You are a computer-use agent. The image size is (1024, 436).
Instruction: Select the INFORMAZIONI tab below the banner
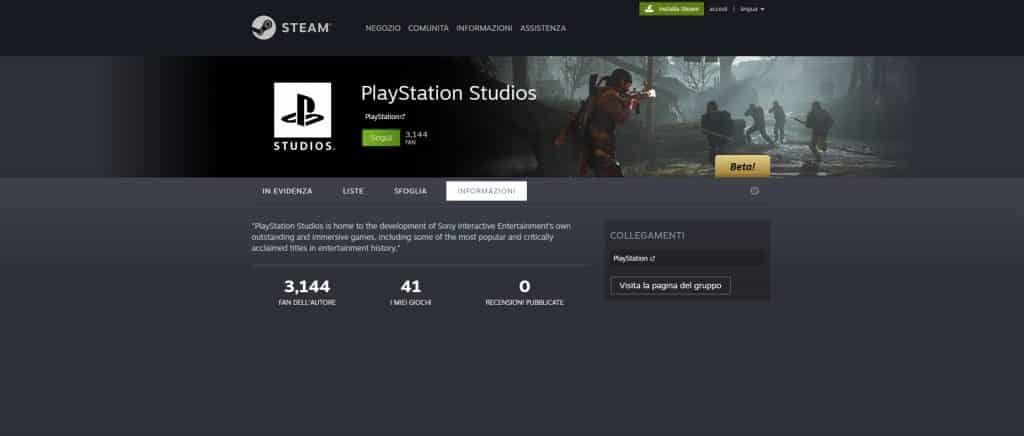[487, 191]
